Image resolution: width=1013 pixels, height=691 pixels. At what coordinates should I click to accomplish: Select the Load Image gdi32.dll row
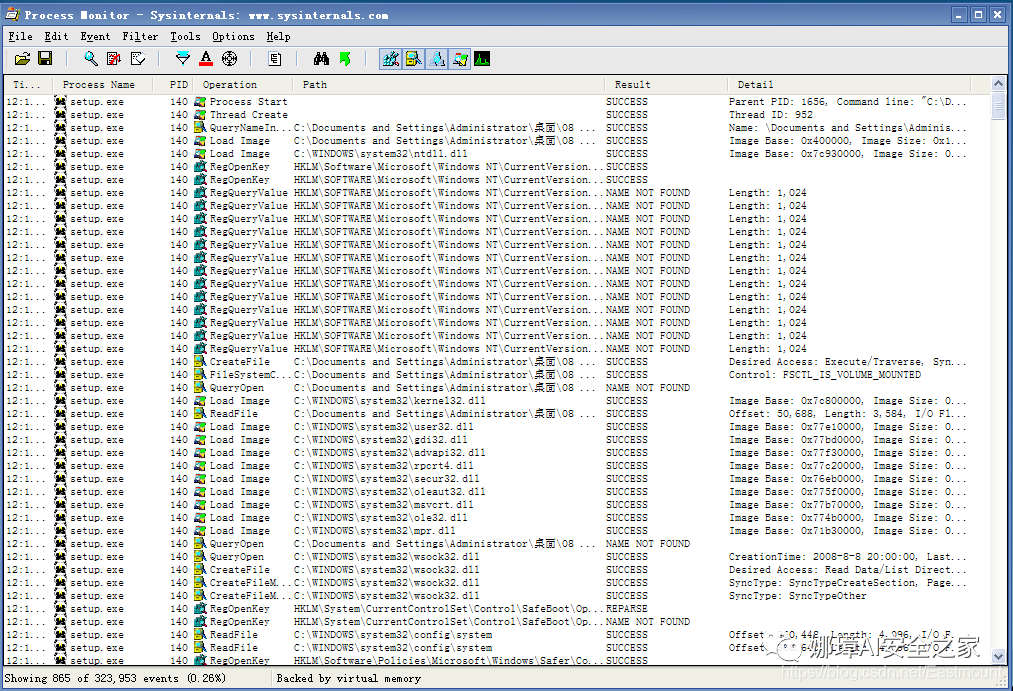coord(497,440)
